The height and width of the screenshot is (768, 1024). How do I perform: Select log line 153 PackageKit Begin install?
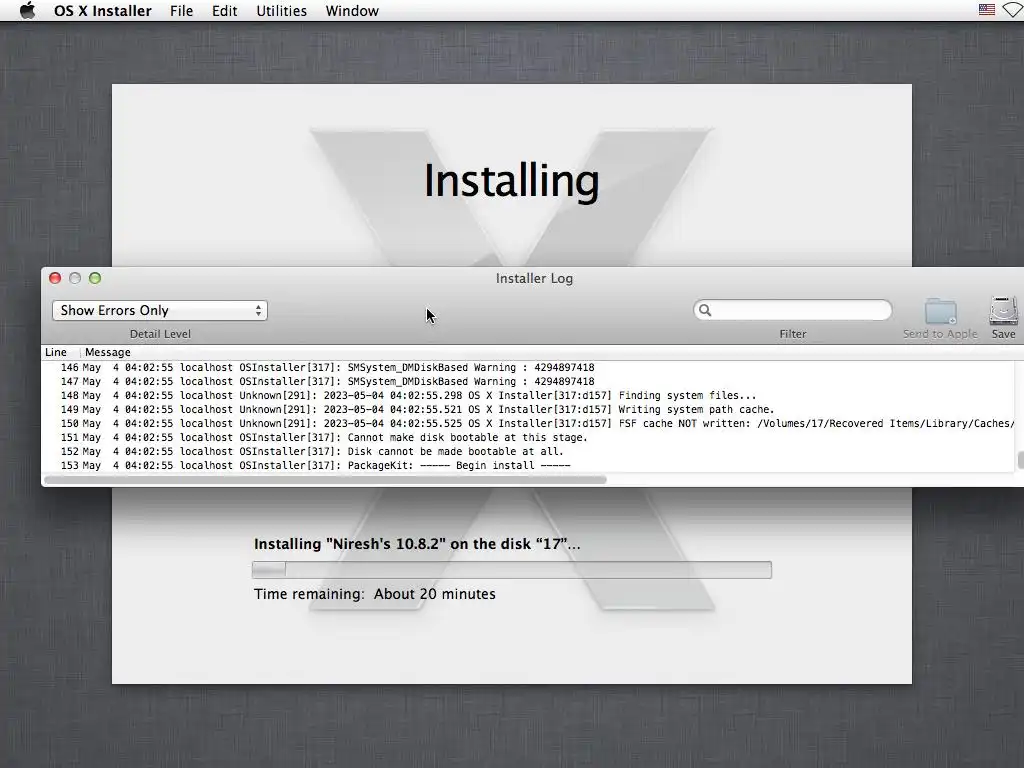coord(529,466)
